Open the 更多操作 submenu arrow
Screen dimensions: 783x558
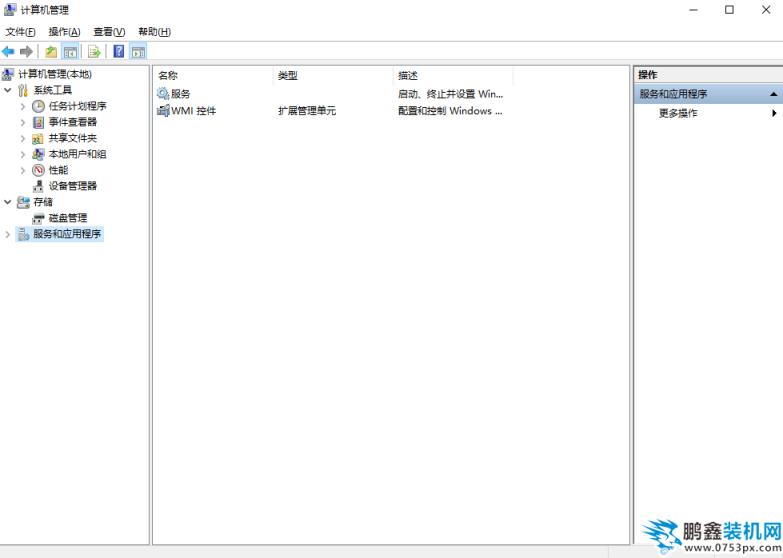(x=774, y=113)
